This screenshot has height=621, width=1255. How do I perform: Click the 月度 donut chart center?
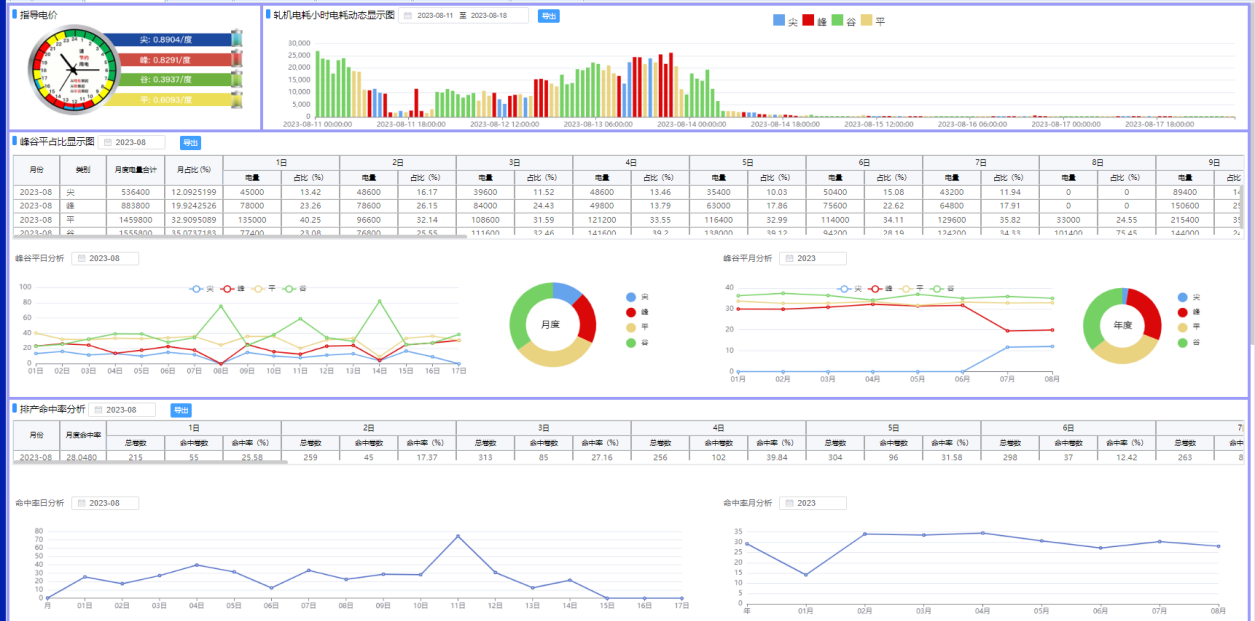tap(553, 324)
